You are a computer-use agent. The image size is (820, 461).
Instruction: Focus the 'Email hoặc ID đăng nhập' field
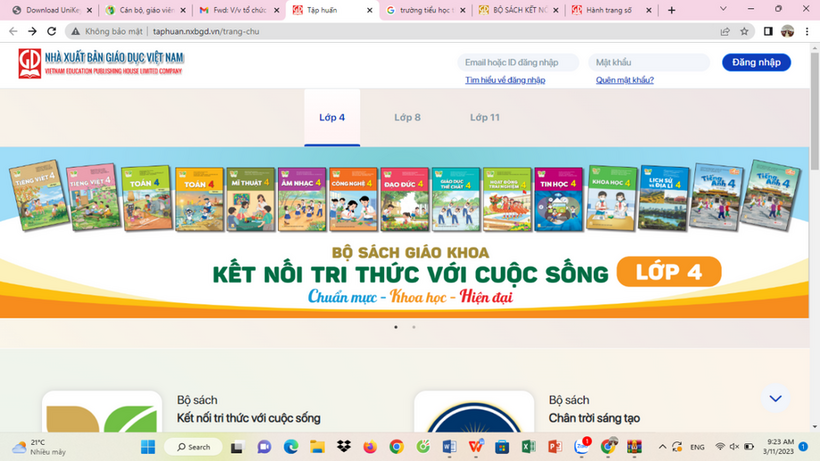click(518, 62)
